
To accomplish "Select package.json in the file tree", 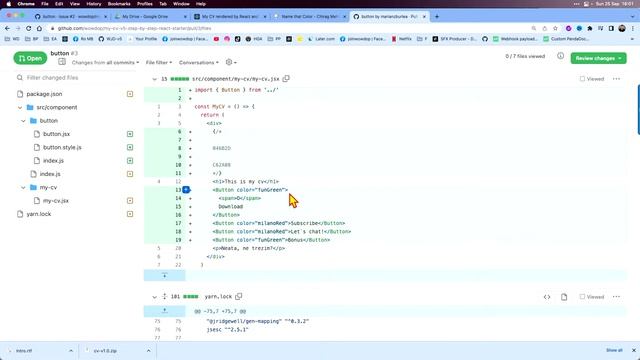I will tap(44, 94).
